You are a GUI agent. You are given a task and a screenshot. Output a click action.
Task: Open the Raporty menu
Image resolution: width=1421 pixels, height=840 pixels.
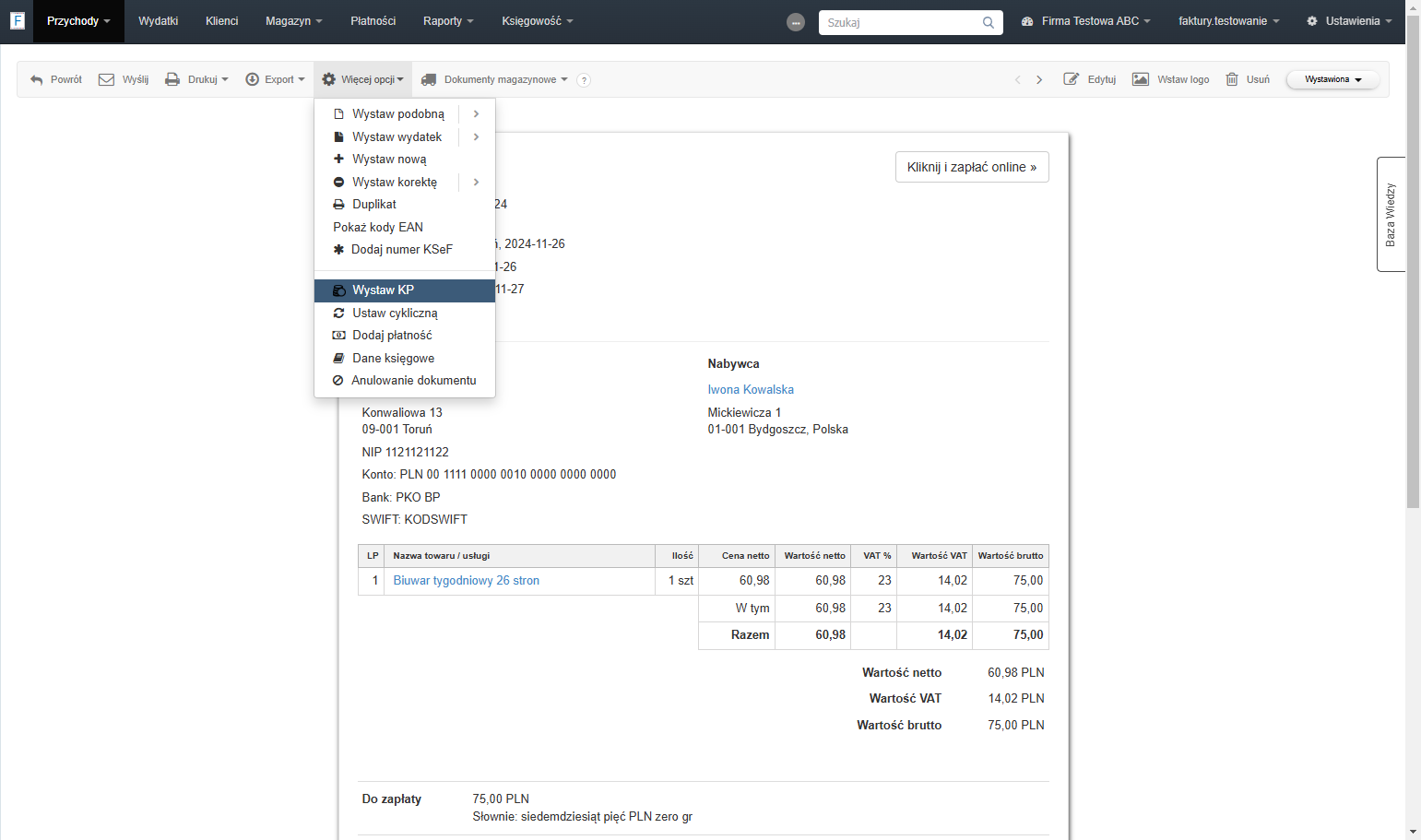448,21
